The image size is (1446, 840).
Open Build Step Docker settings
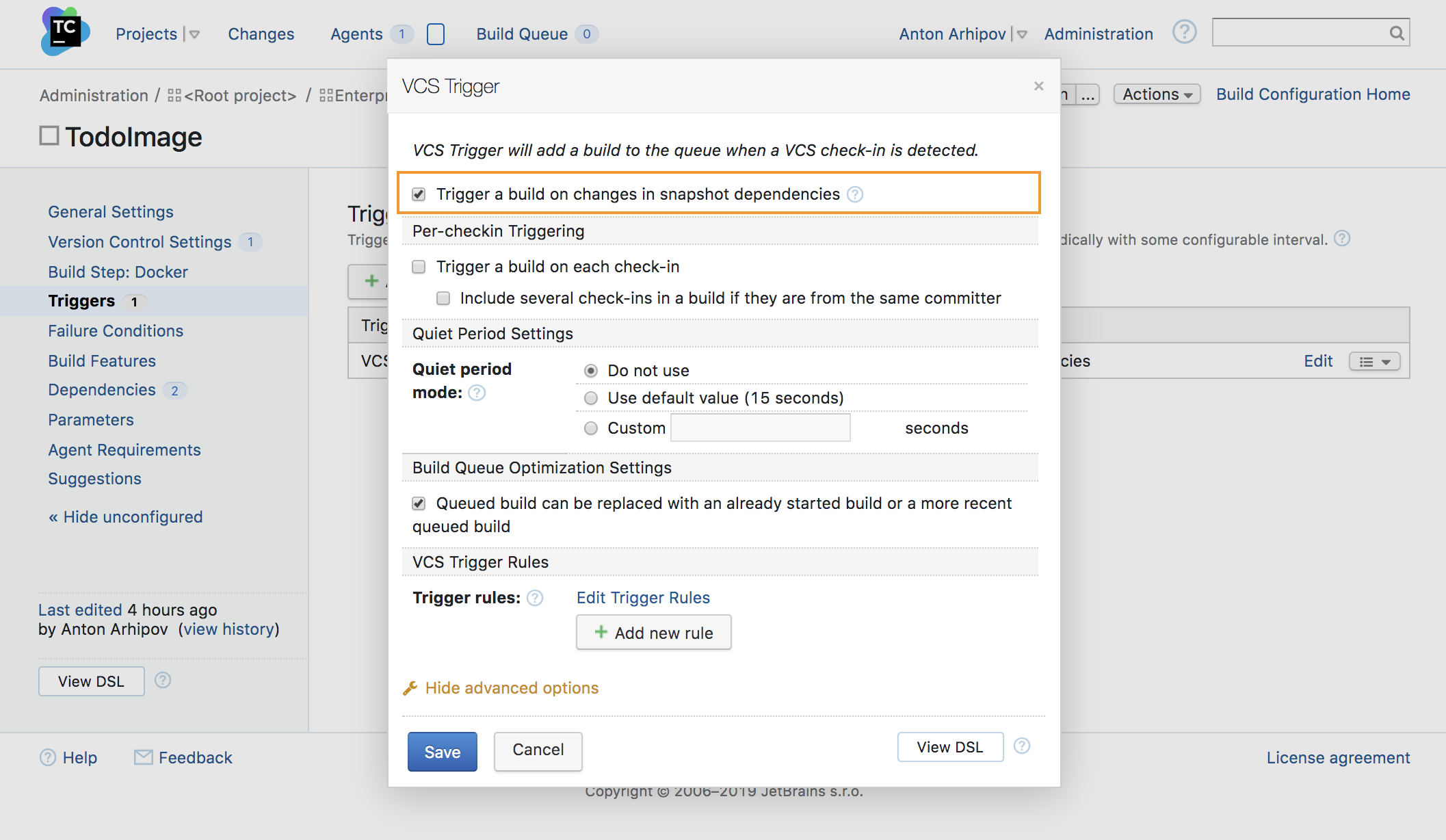tap(119, 271)
